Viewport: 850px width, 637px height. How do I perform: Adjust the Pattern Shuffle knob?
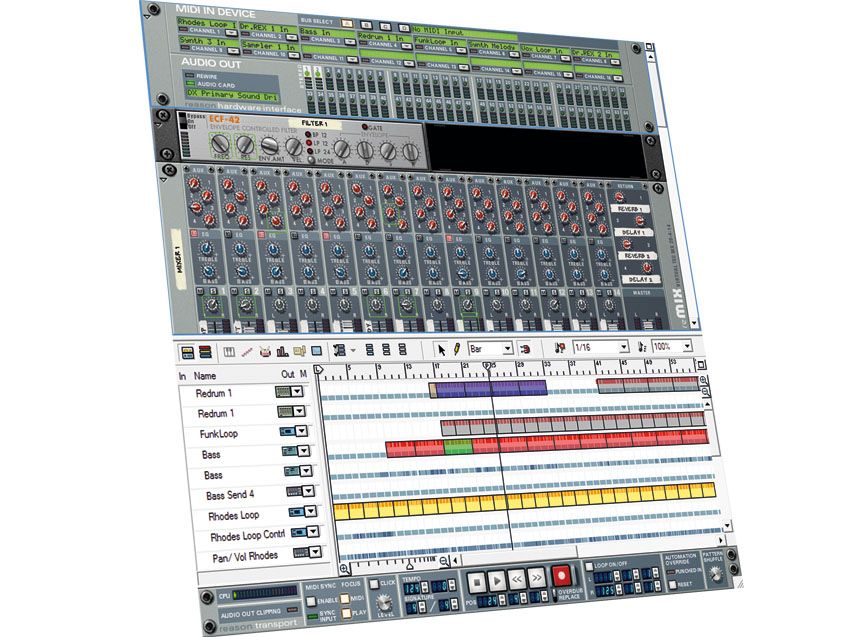tap(716, 572)
